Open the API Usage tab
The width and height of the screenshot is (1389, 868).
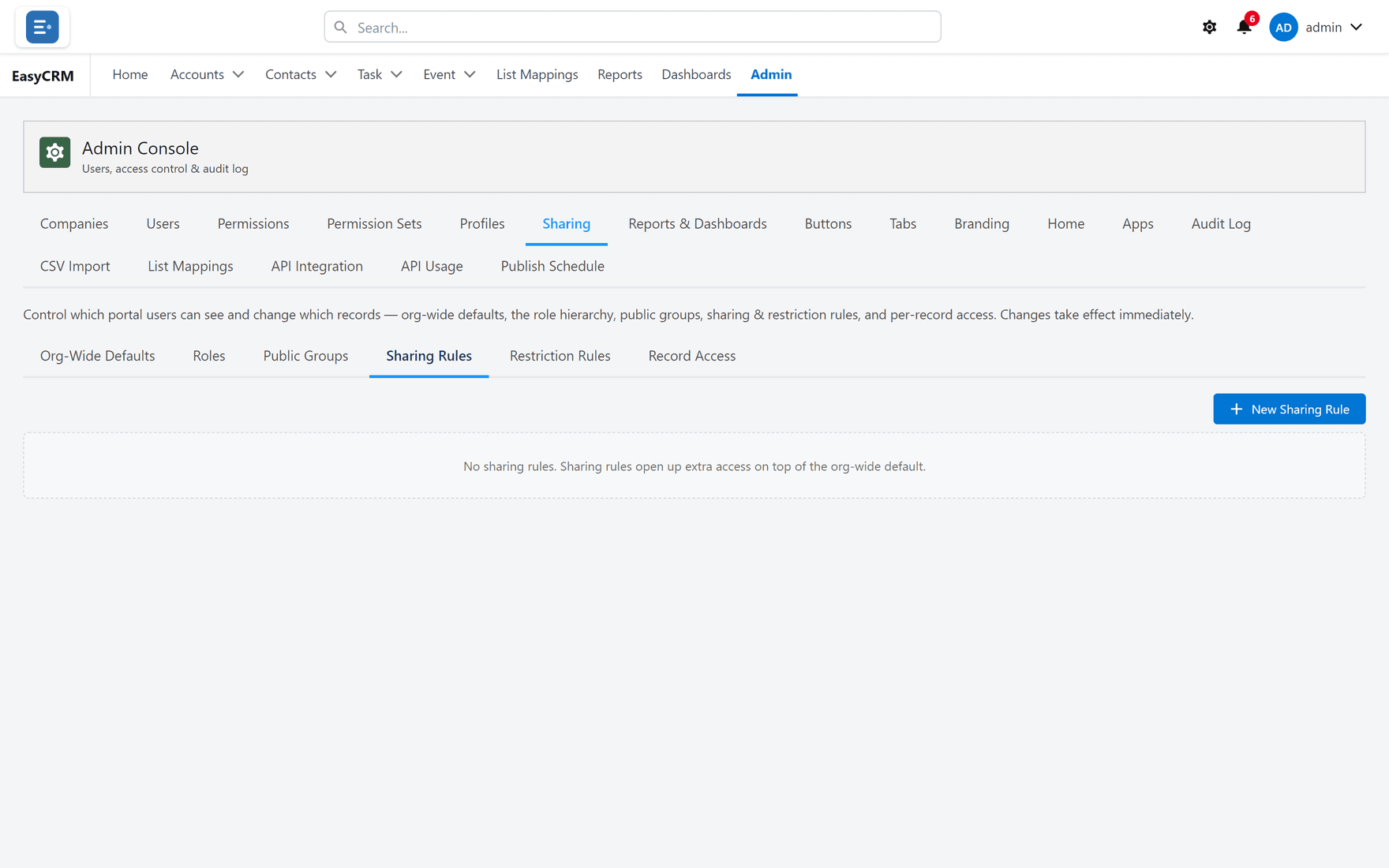coord(432,266)
